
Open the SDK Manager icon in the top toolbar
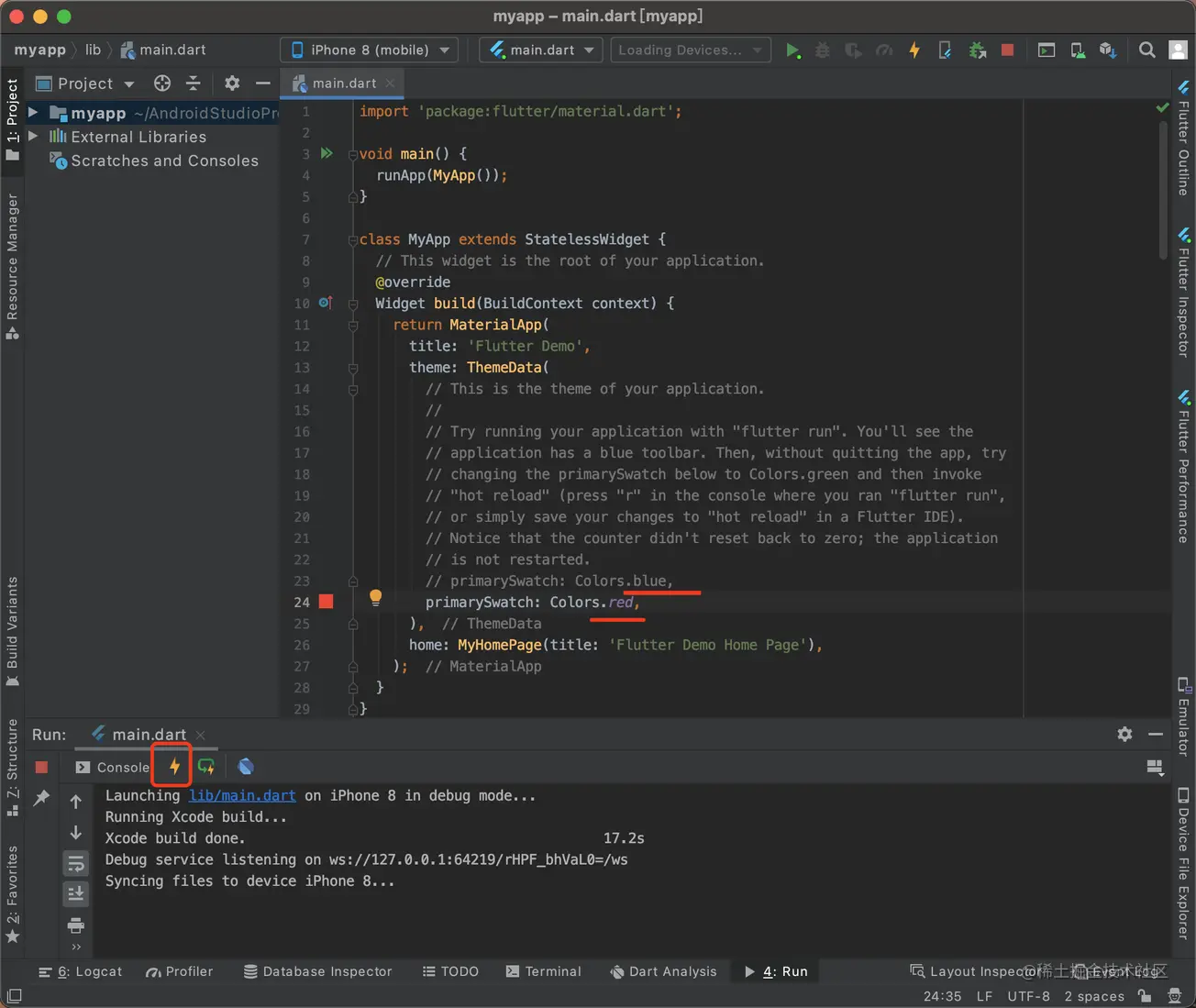(x=1108, y=50)
